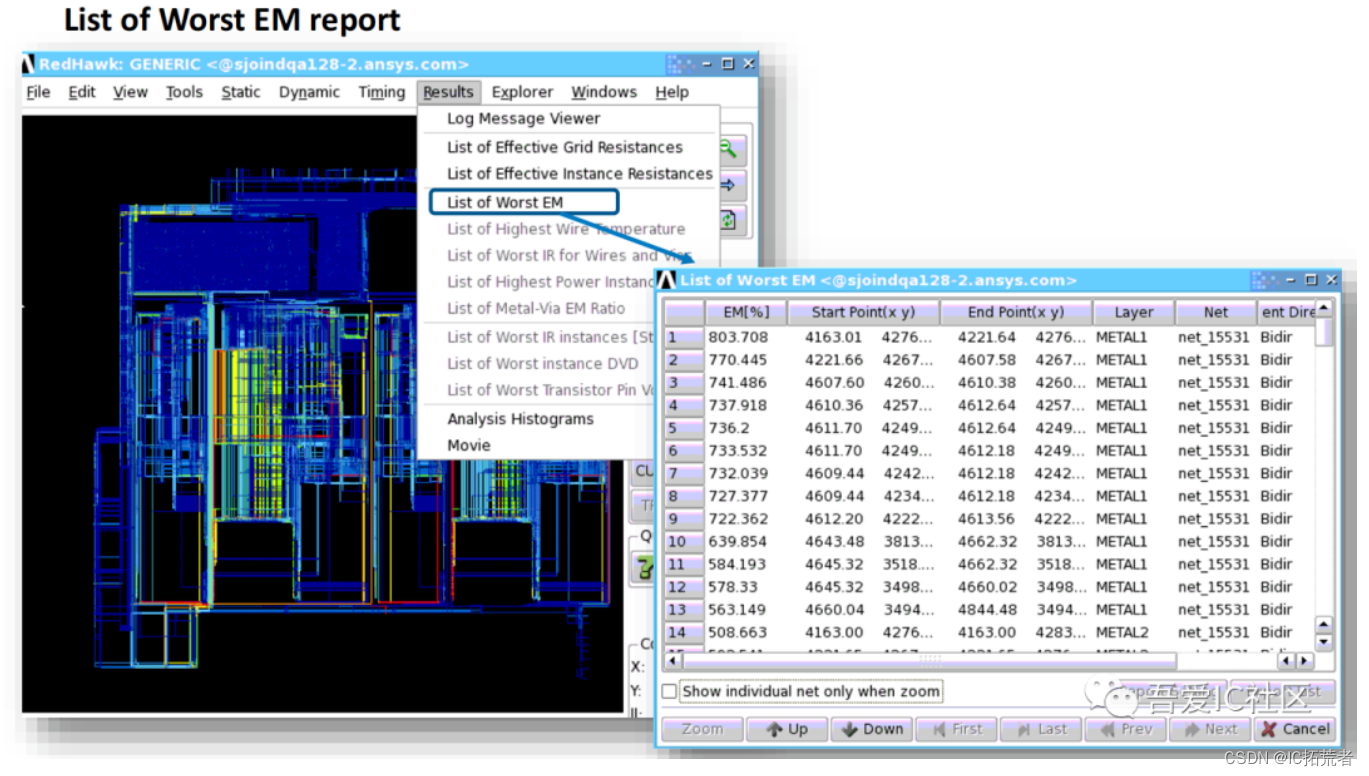Click Cancel in List of Worst EM
1369x776 pixels.
pyautogui.click(x=1295, y=729)
